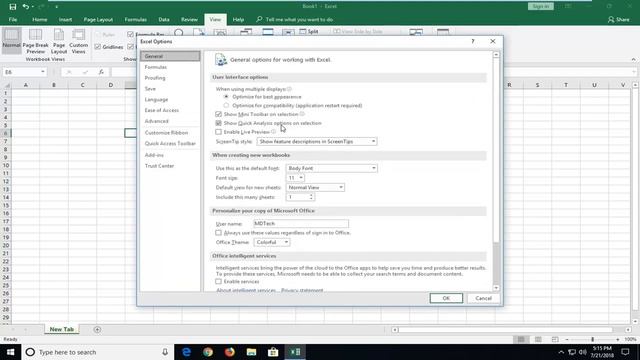Switch to Page Break Preview in ribbon
Image resolution: width=640 pixels, height=360 pixels.
[x=36, y=41]
